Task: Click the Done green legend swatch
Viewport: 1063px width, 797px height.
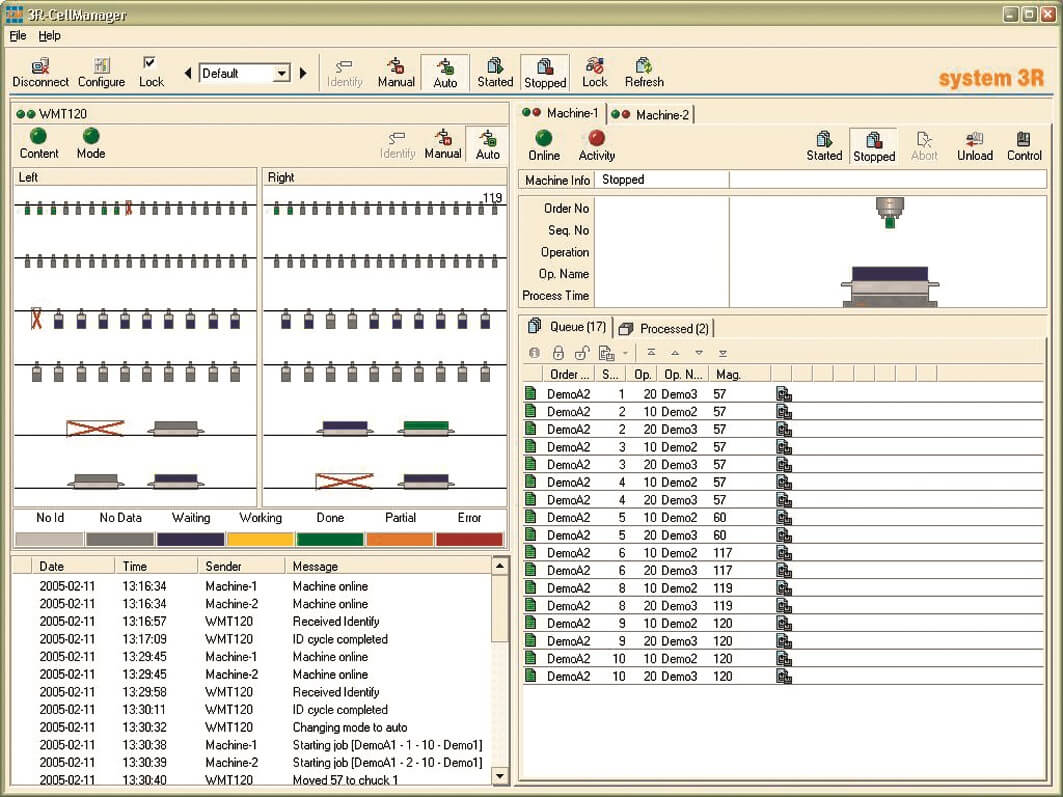Action: [330, 539]
